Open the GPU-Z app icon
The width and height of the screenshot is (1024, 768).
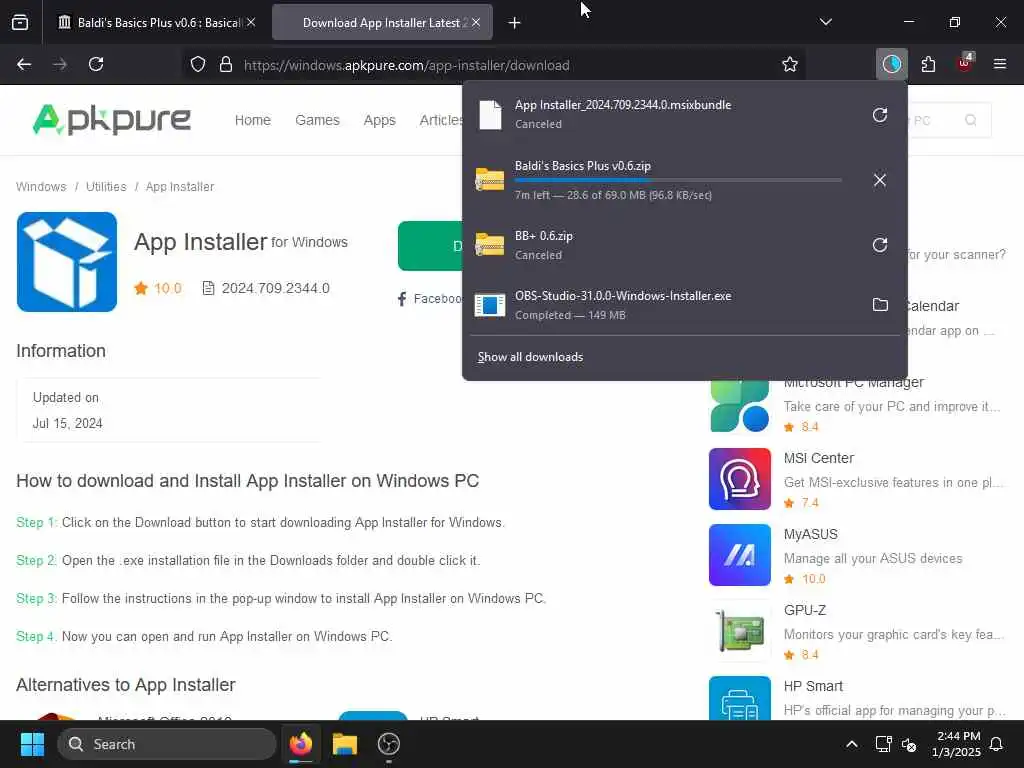click(x=739, y=630)
